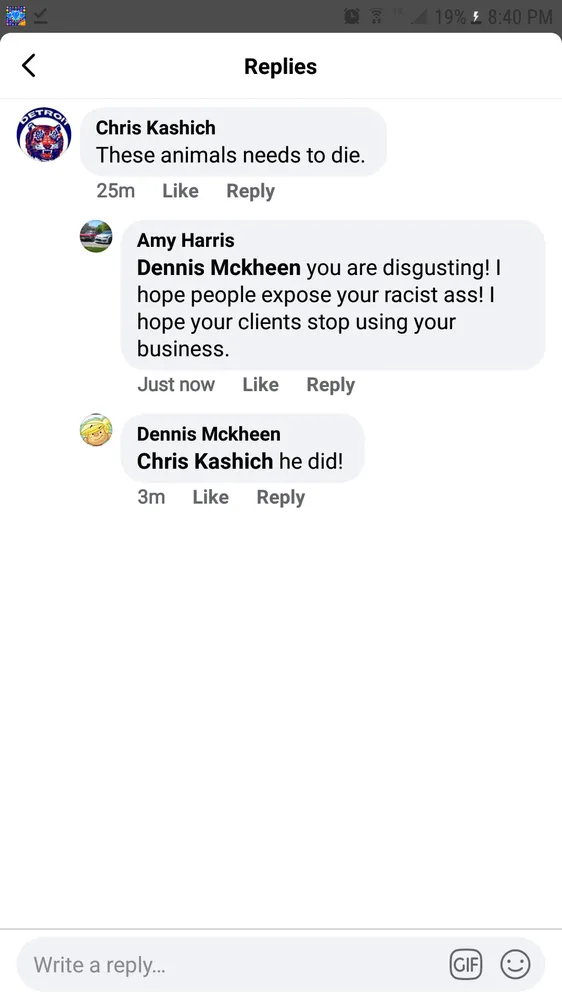Reply to Chris Kashich's comment

pyautogui.click(x=251, y=191)
